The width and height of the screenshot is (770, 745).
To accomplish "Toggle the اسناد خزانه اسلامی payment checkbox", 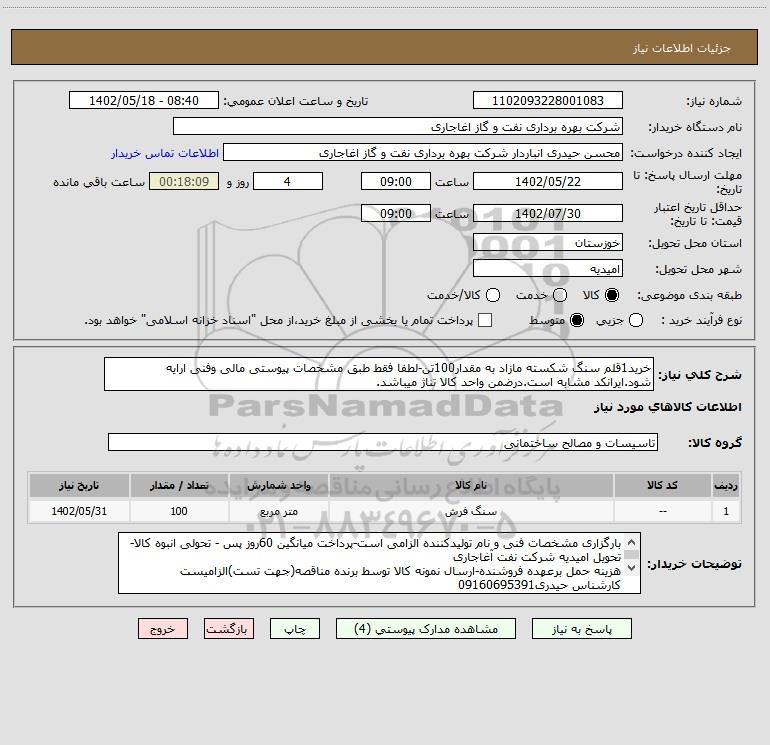I will tap(485, 320).
